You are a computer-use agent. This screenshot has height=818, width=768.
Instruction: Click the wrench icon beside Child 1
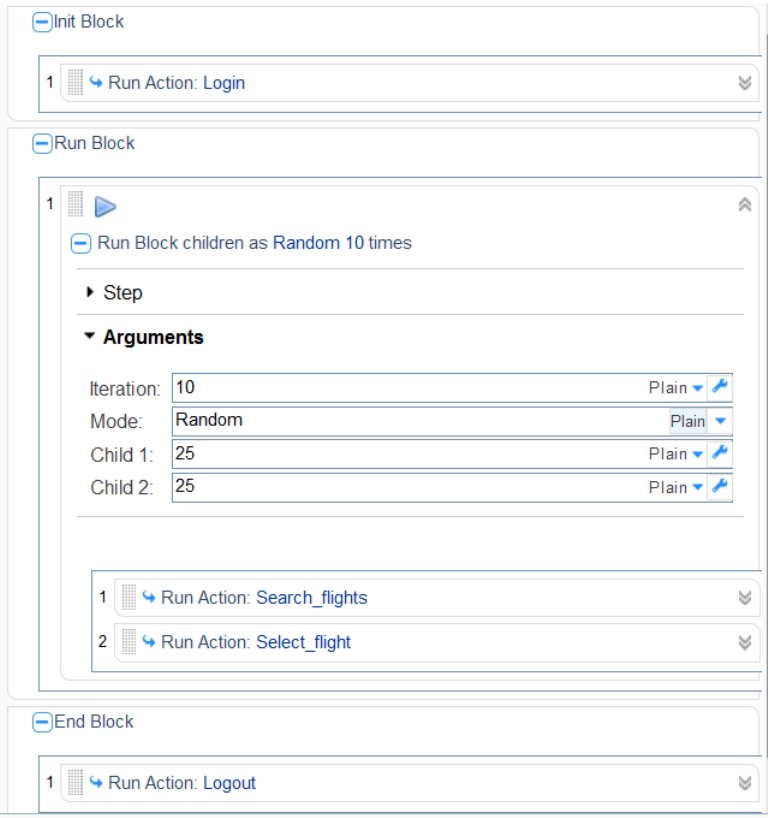tap(720, 454)
